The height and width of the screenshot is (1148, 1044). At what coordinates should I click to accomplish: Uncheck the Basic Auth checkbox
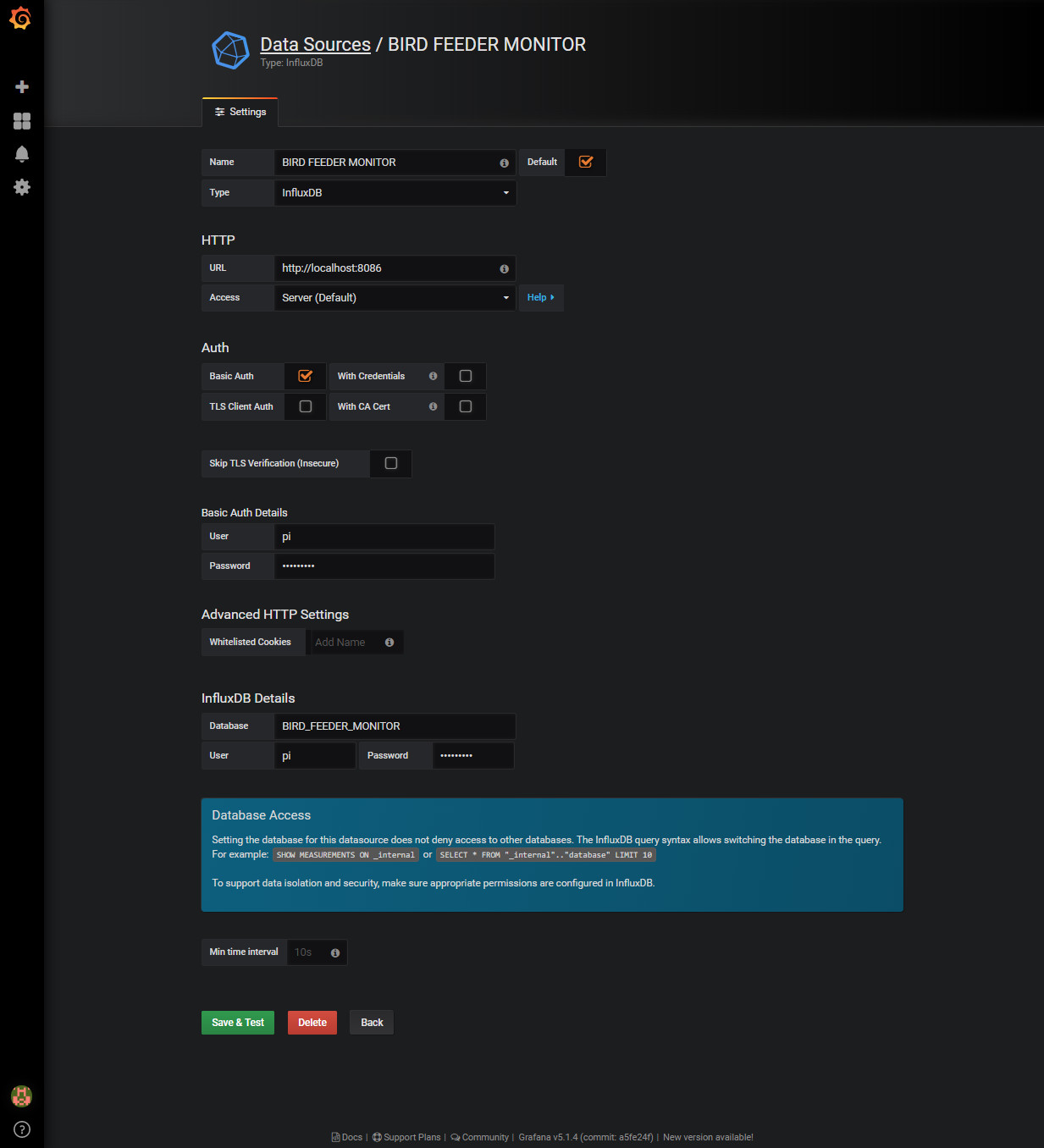pyautogui.click(x=306, y=376)
